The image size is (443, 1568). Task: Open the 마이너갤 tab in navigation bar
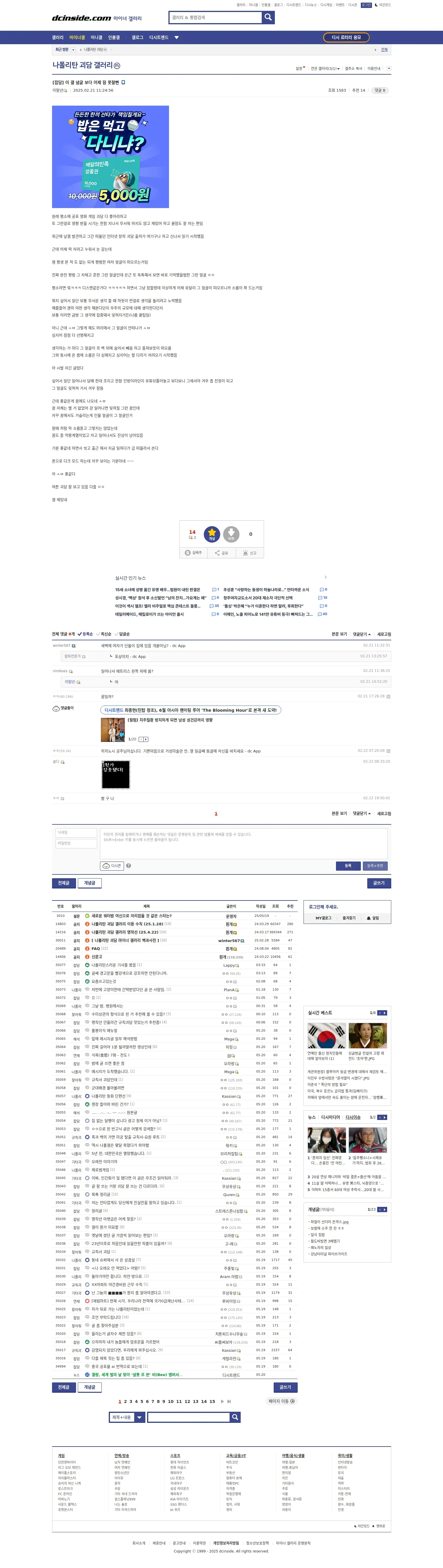coord(77,38)
